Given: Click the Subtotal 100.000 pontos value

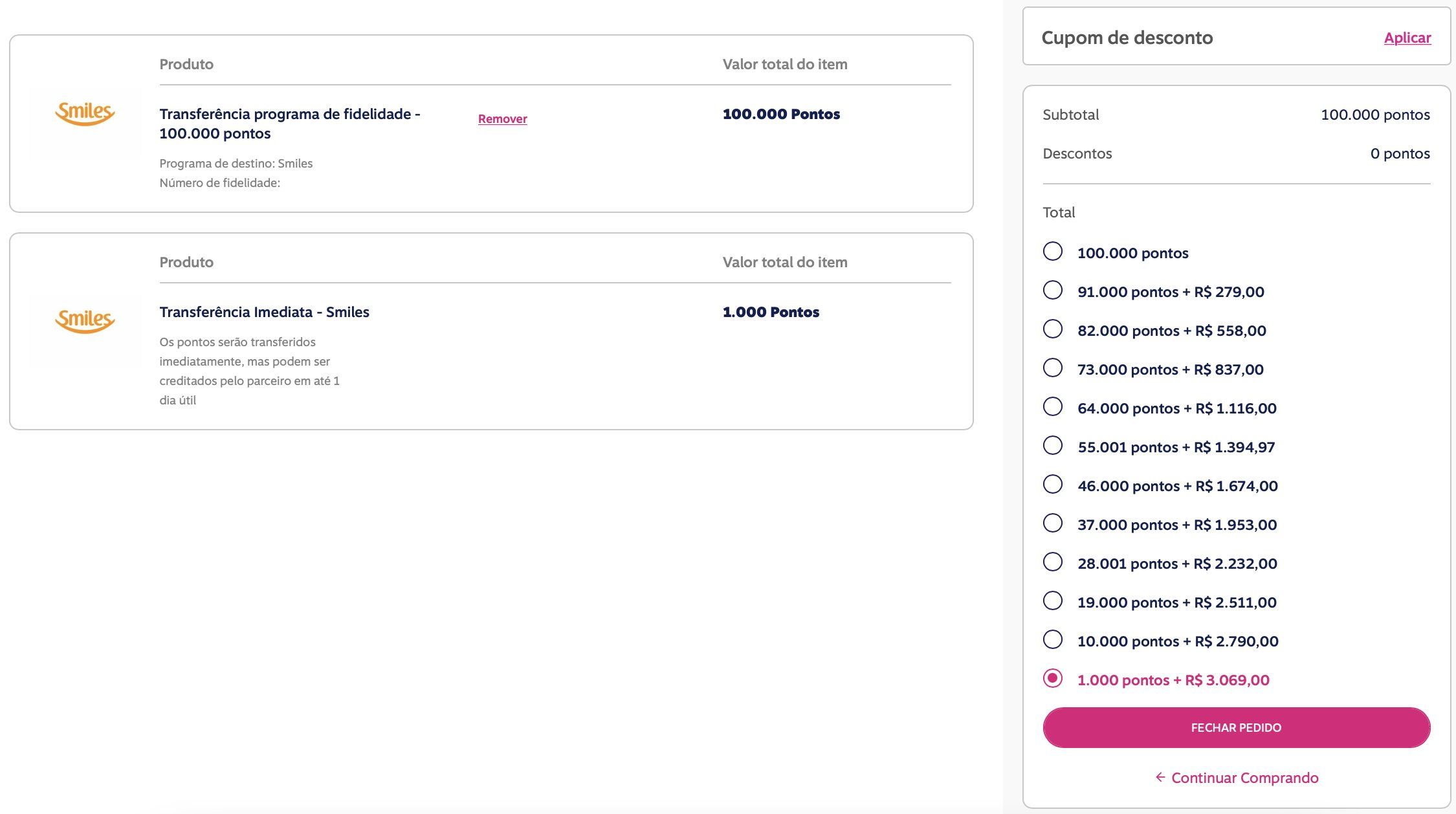Looking at the screenshot, I should [1375, 115].
